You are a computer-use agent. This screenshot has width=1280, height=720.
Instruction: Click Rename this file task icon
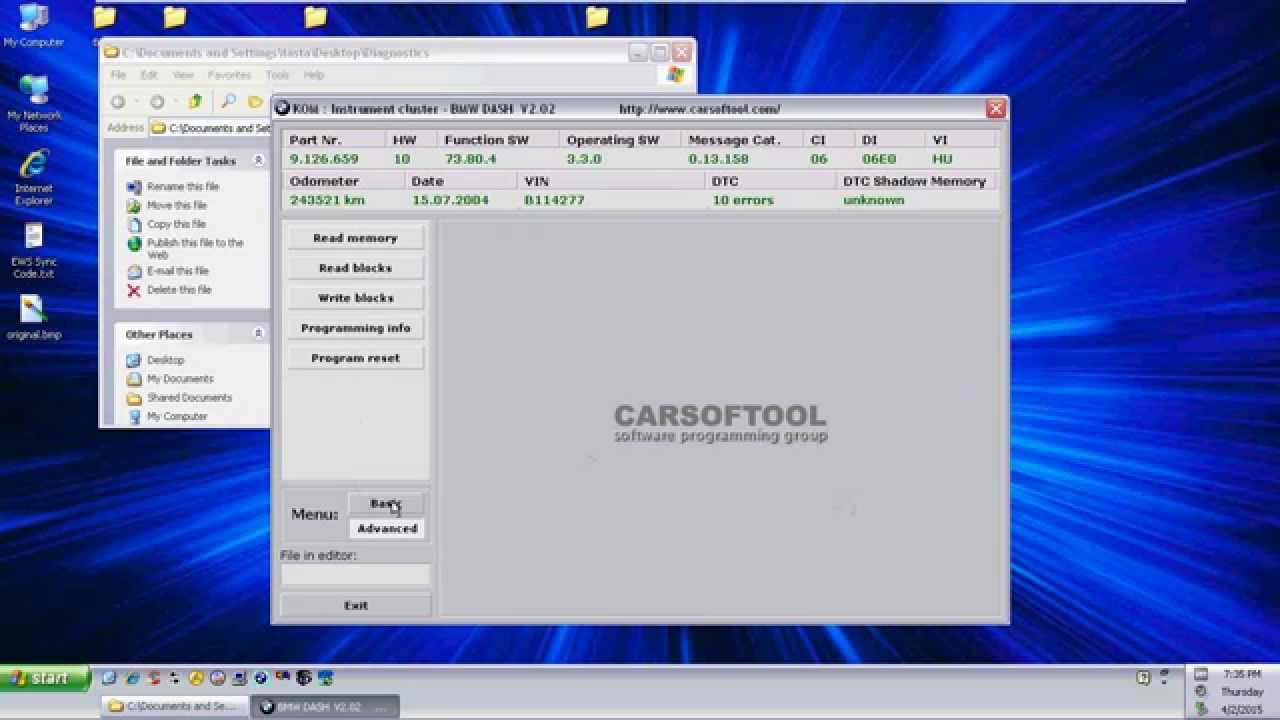click(134, 187)
